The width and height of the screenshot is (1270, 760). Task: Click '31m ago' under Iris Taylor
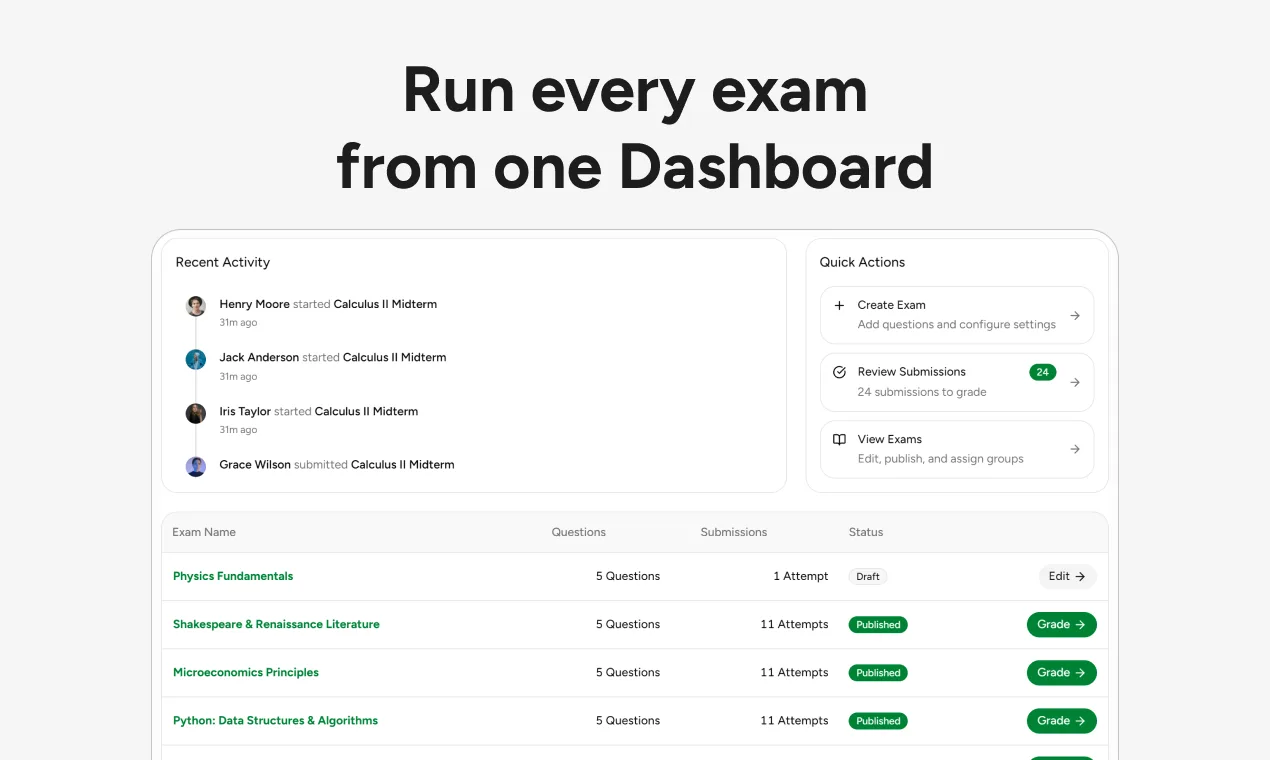tap(238, 430)
